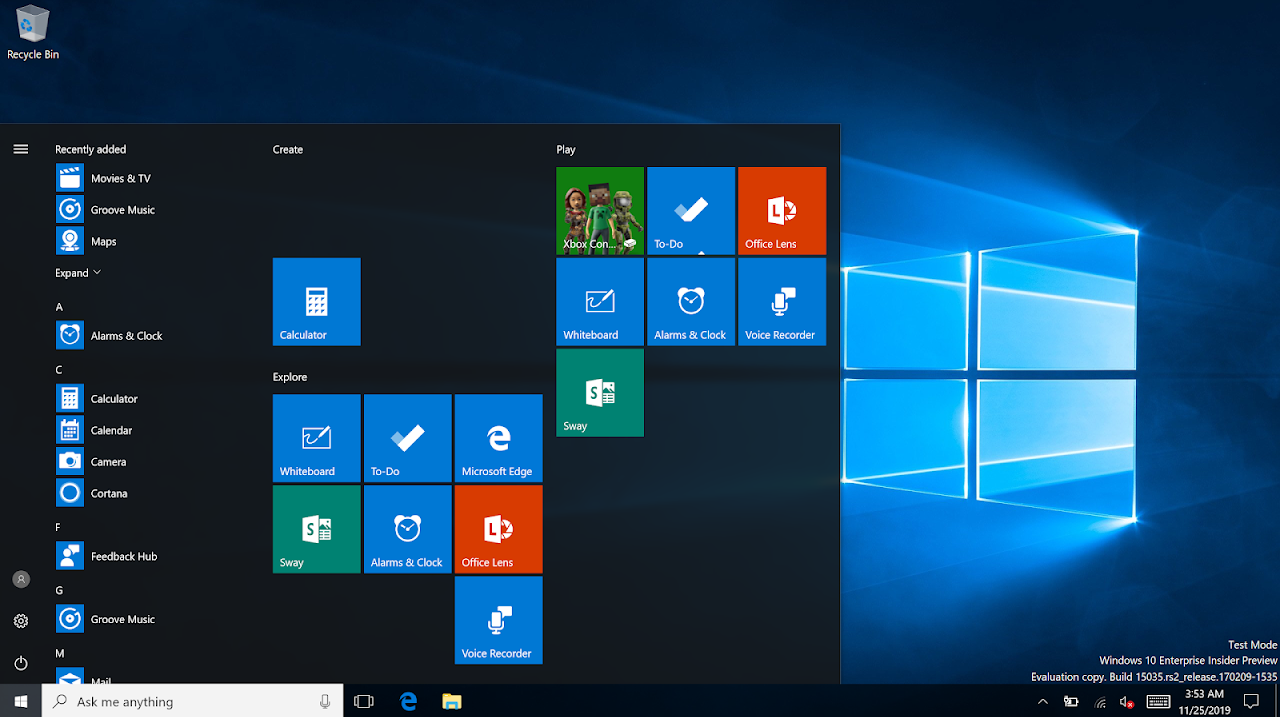Open the Whiteboard tile in the Explore group

[317, 438]
